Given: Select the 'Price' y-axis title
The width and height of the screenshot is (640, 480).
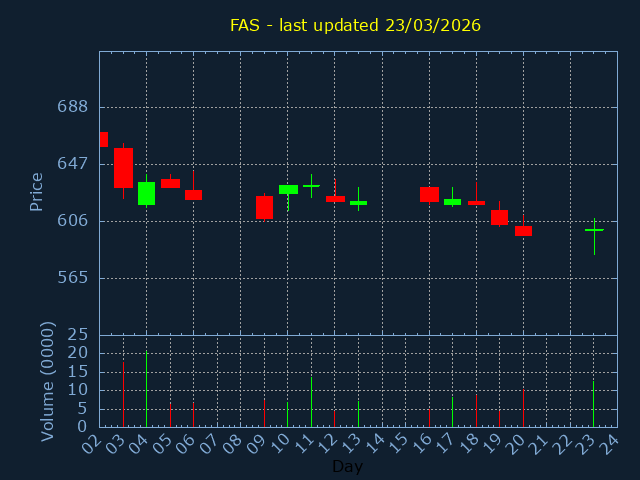Looking at the screenshot, I should click(37, 192).
